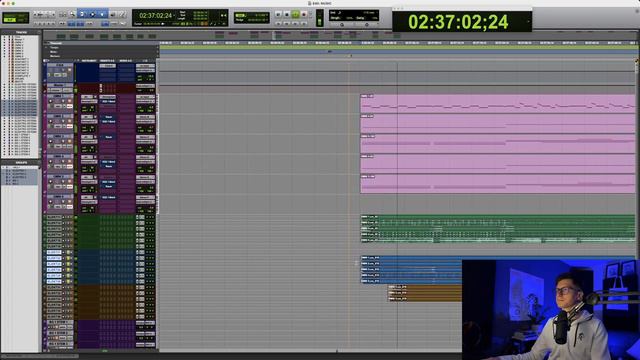This screenshot has height=360, width=640.
Task: Click the TRACKS list header
Action: [x=21, y=32]
